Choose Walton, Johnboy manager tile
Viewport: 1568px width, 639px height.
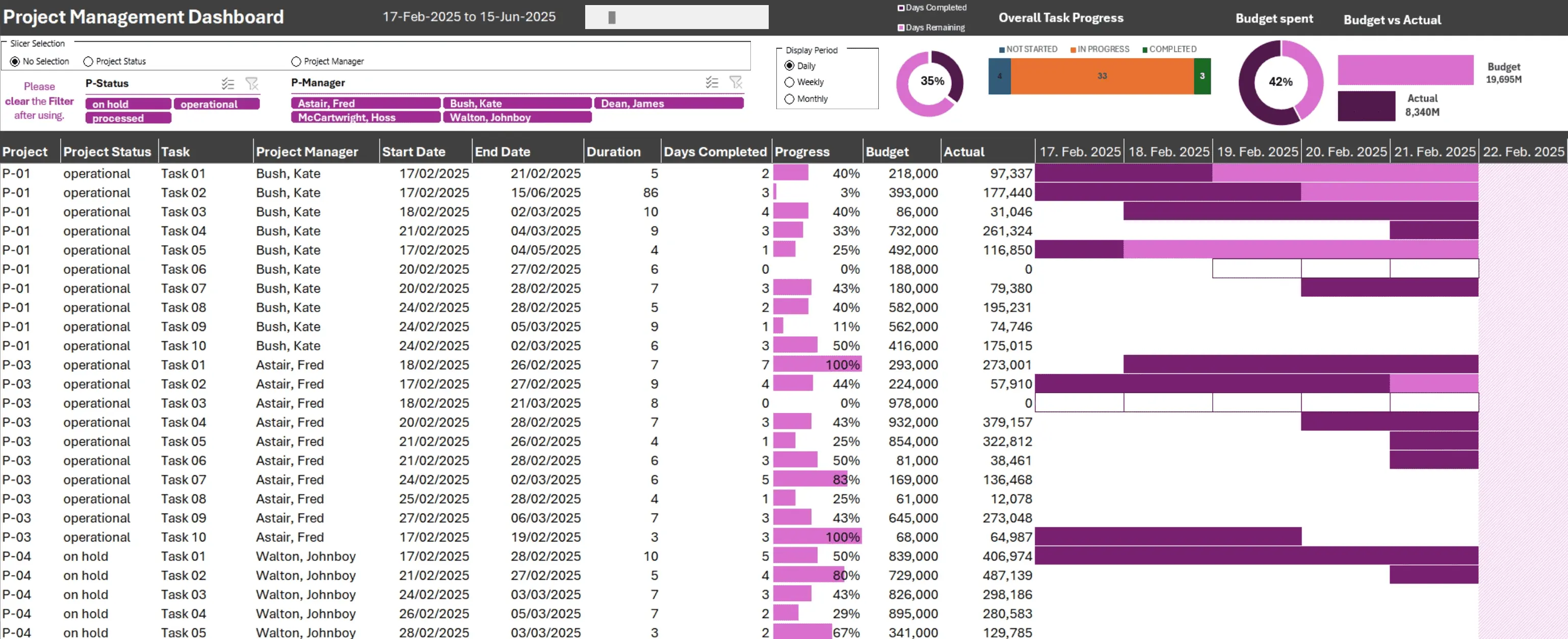coord(517,117)
